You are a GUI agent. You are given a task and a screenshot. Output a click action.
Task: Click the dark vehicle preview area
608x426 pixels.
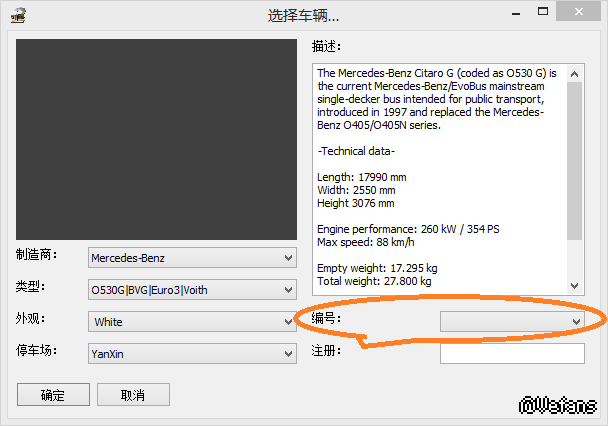156,139
